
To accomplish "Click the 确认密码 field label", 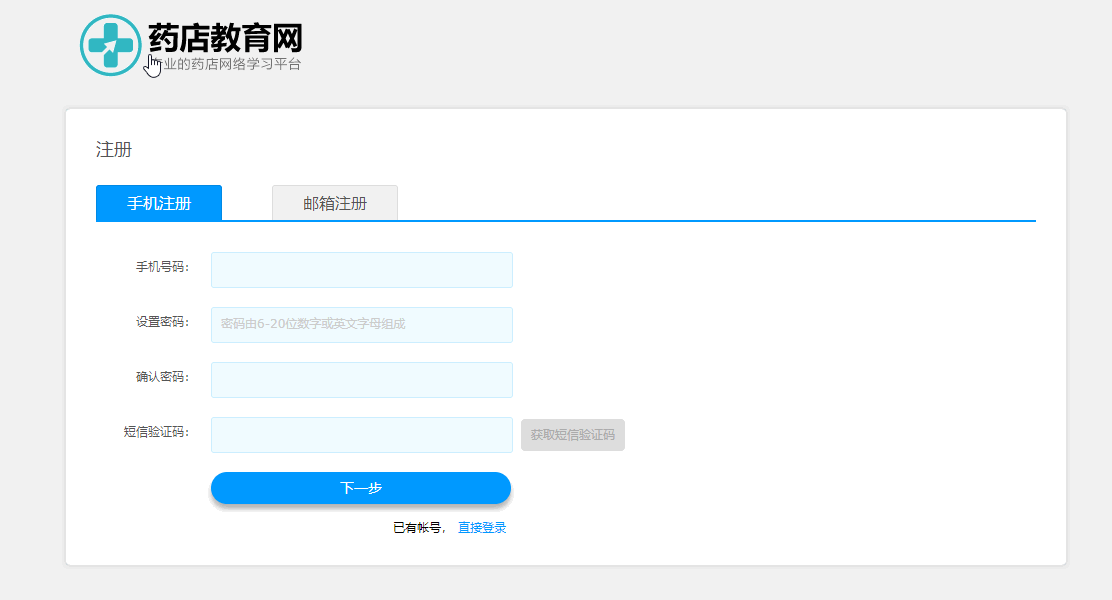I will pyautogui.click(x=162, y=377).
